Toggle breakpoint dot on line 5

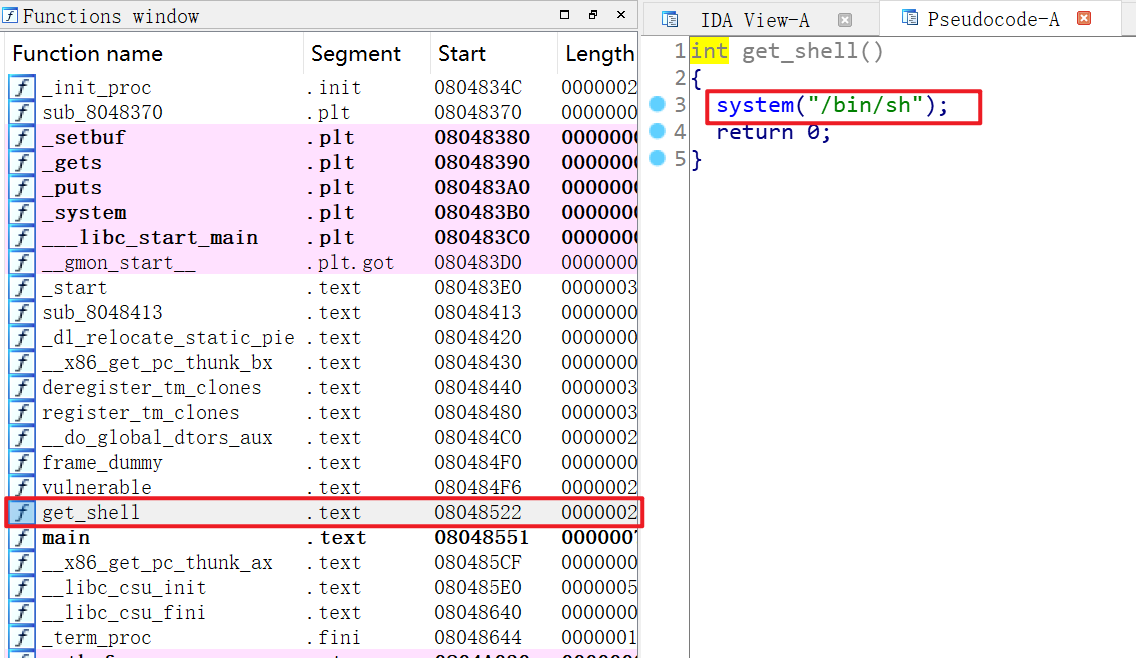coord(657,158)
